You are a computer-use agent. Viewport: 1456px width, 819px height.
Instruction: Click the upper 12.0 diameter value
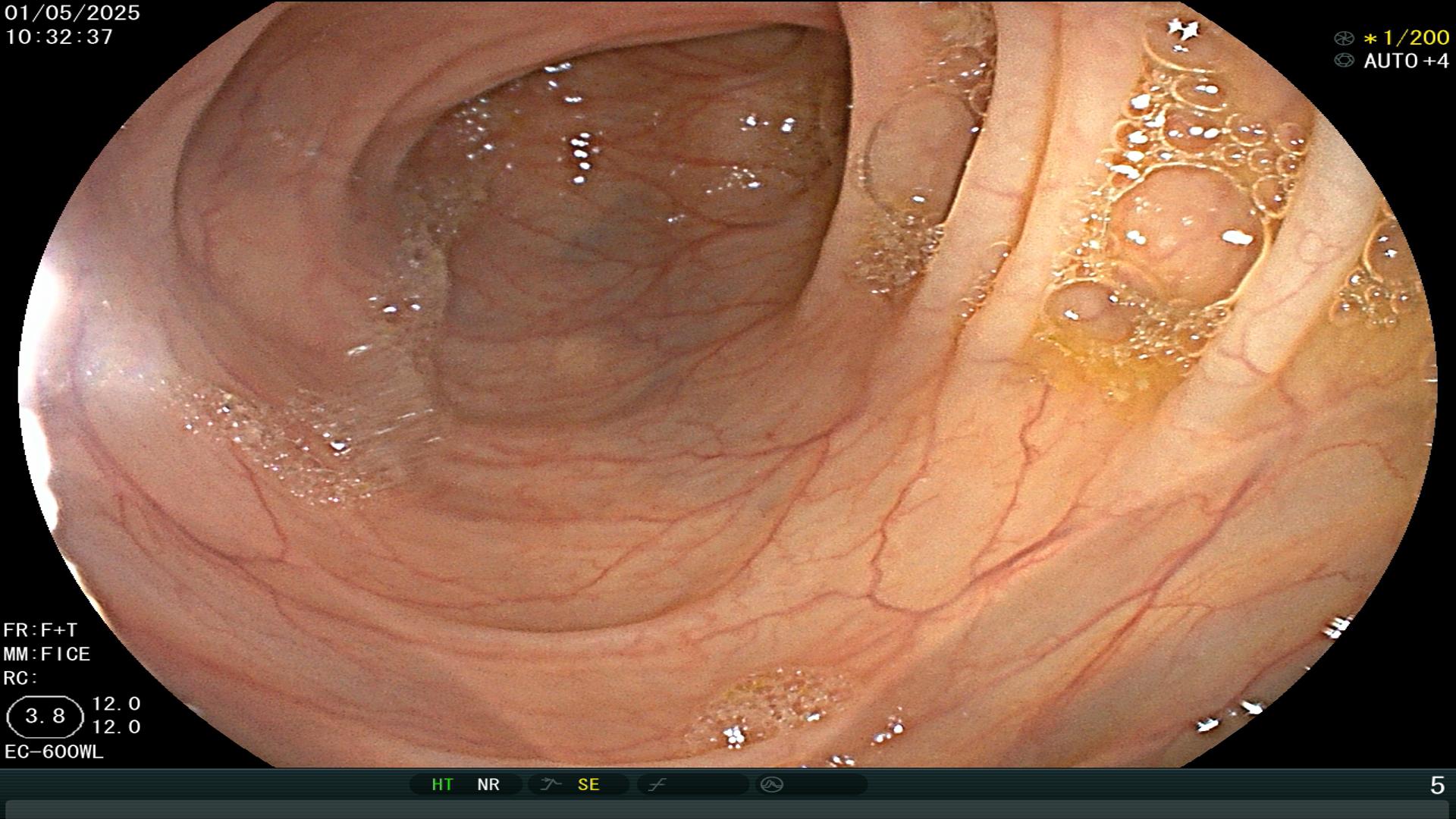click(116, 704)
